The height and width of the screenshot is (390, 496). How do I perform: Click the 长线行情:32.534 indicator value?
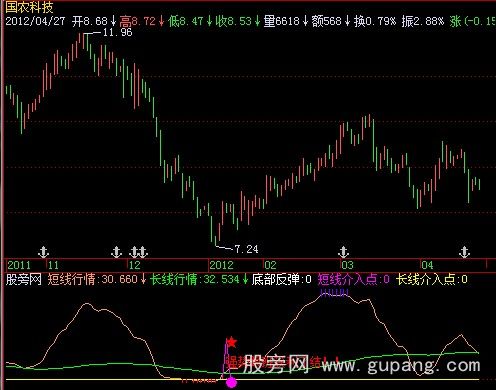coord(194,279)
